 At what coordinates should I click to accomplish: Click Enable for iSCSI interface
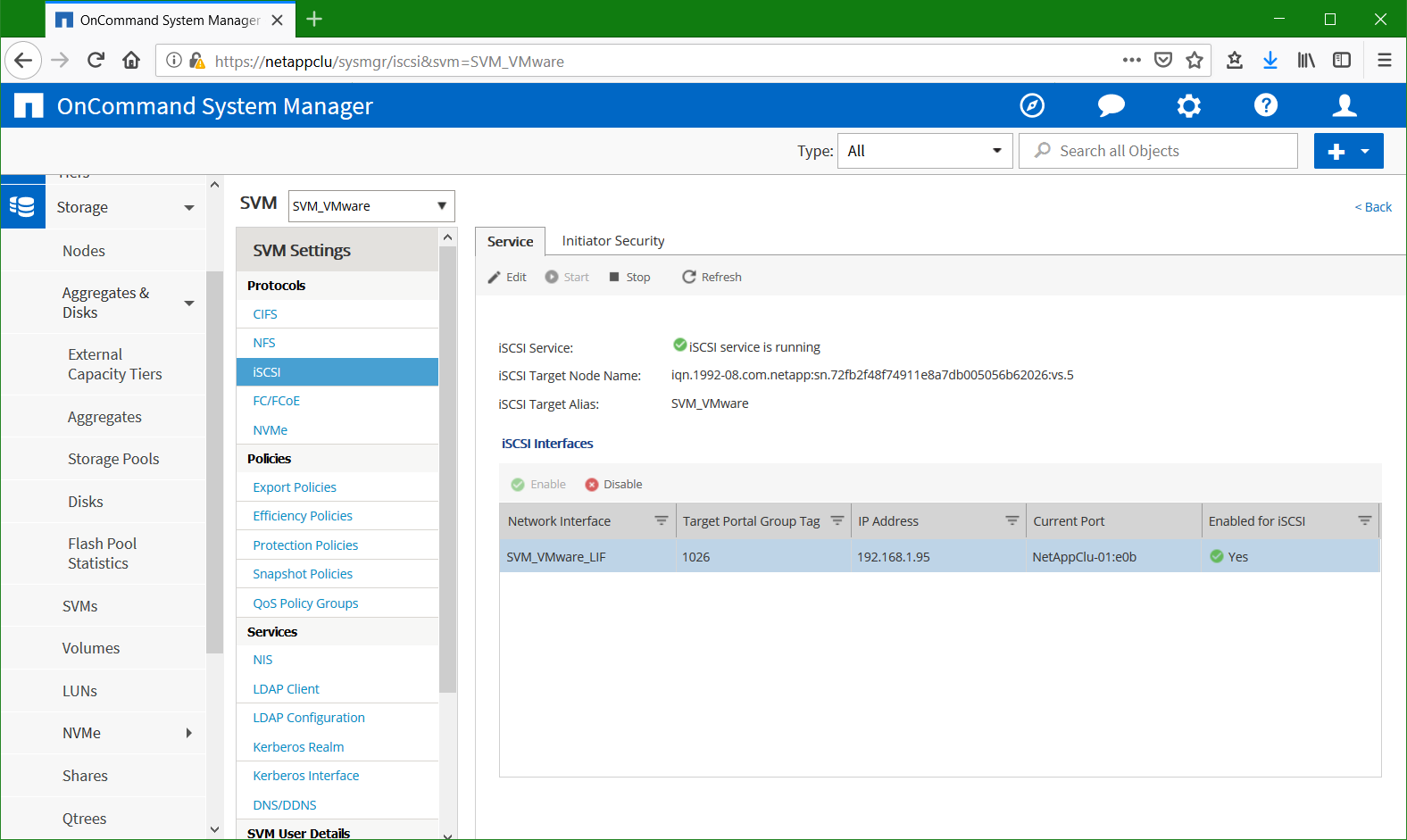point(538,484)
